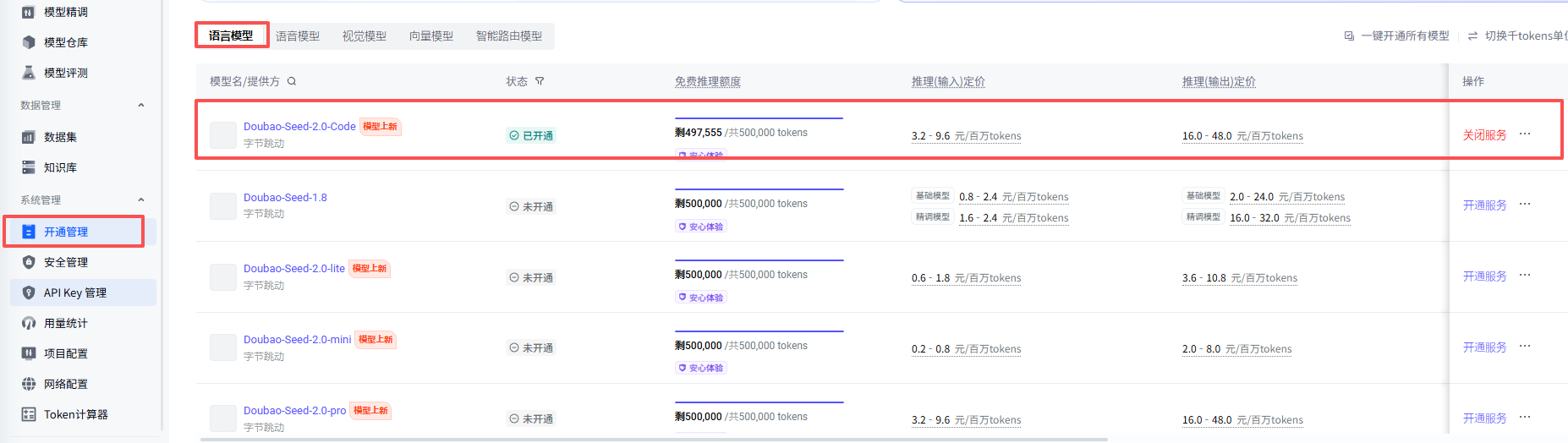Click the 模型评测 flask icon
The height and width of the screenshot is (443, 1568).
point(29,73)
